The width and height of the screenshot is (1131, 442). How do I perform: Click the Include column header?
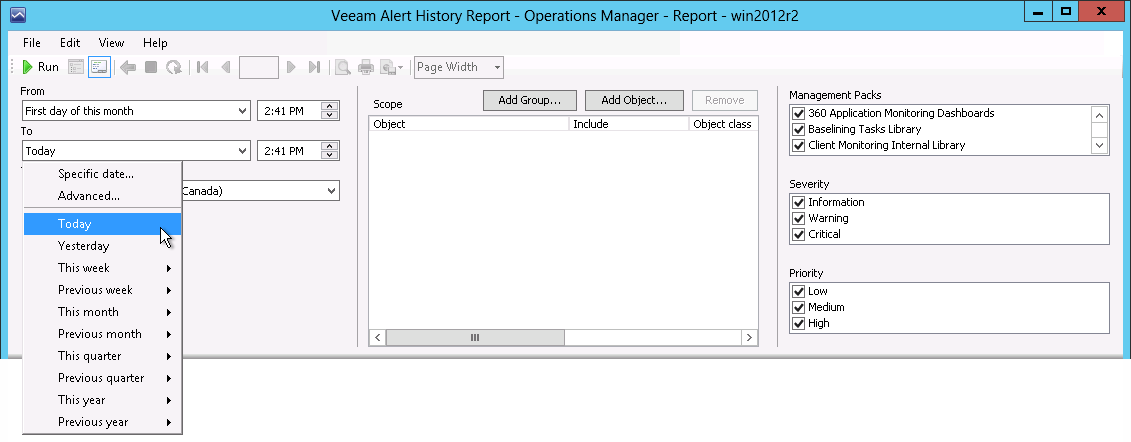click(x=629, y=124)
